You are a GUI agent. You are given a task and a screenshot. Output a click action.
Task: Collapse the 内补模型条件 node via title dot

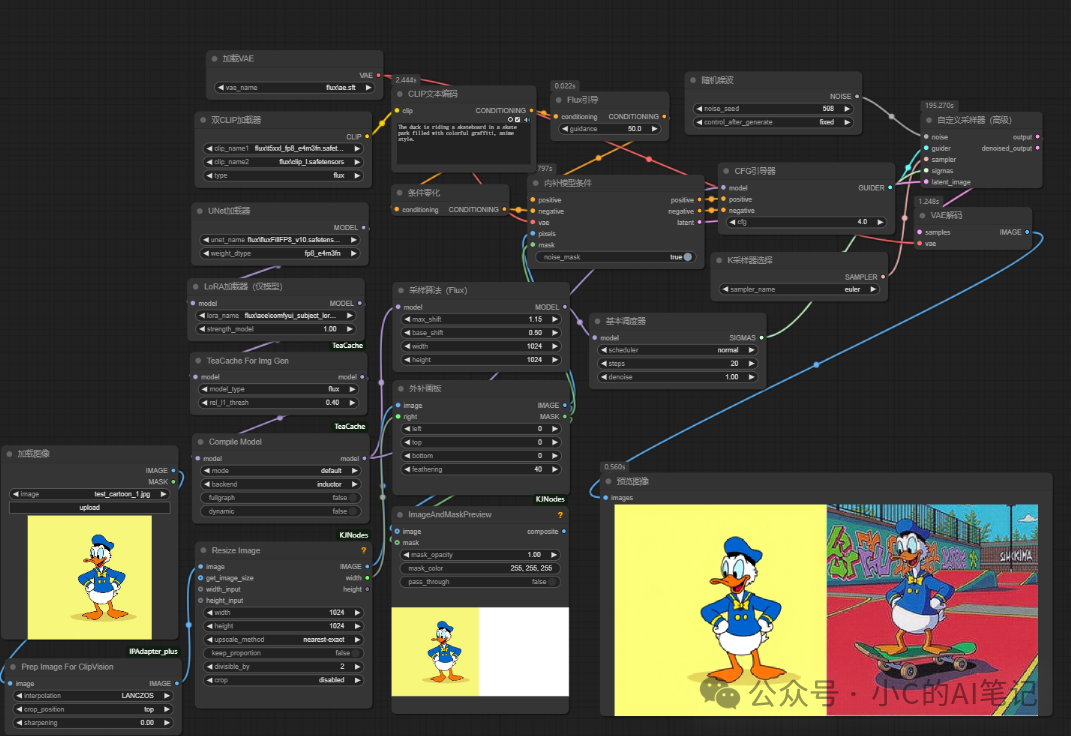(536, 184)
